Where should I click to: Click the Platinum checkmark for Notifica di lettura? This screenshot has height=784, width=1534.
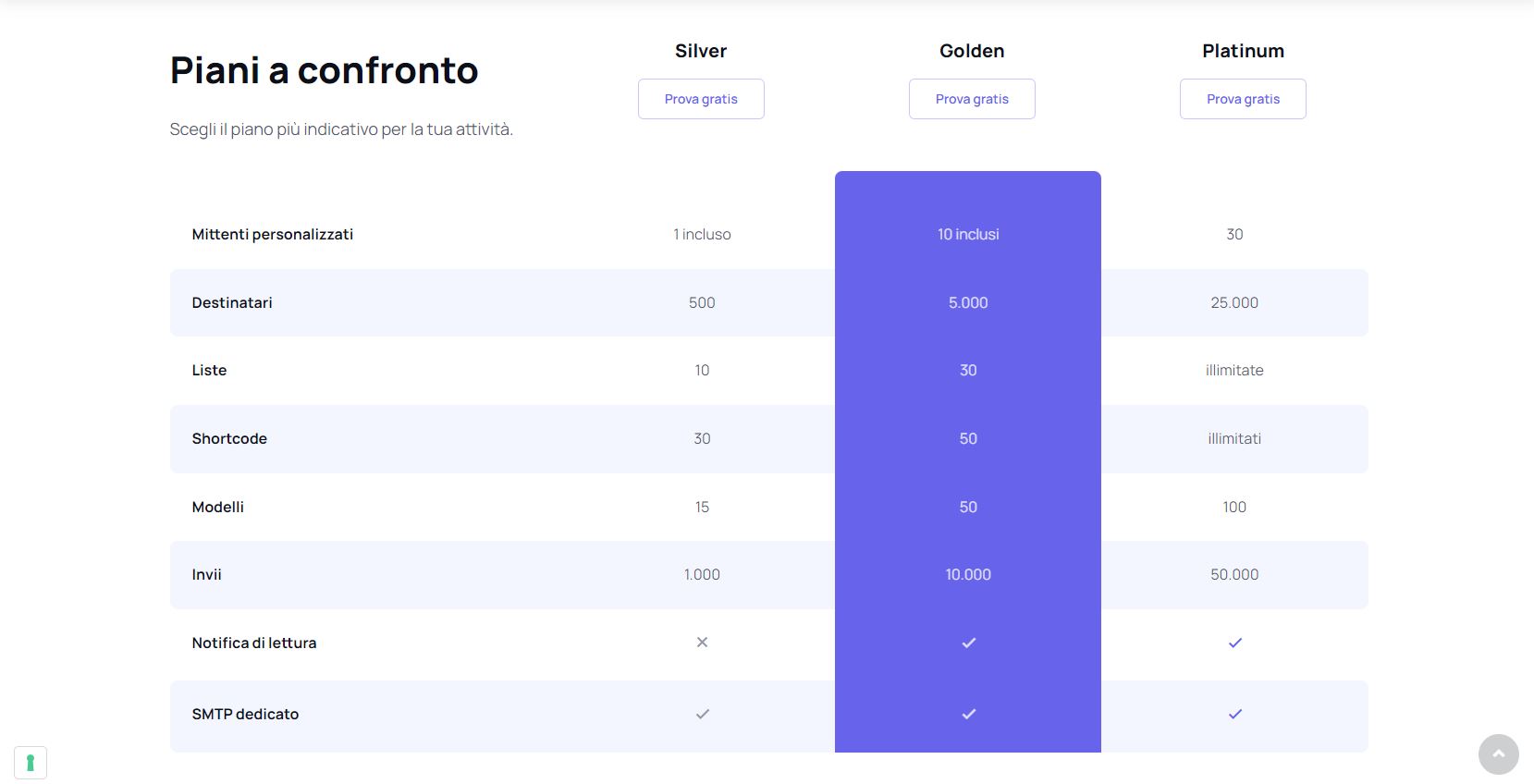pyautogui.click(x=1234, y=643)
